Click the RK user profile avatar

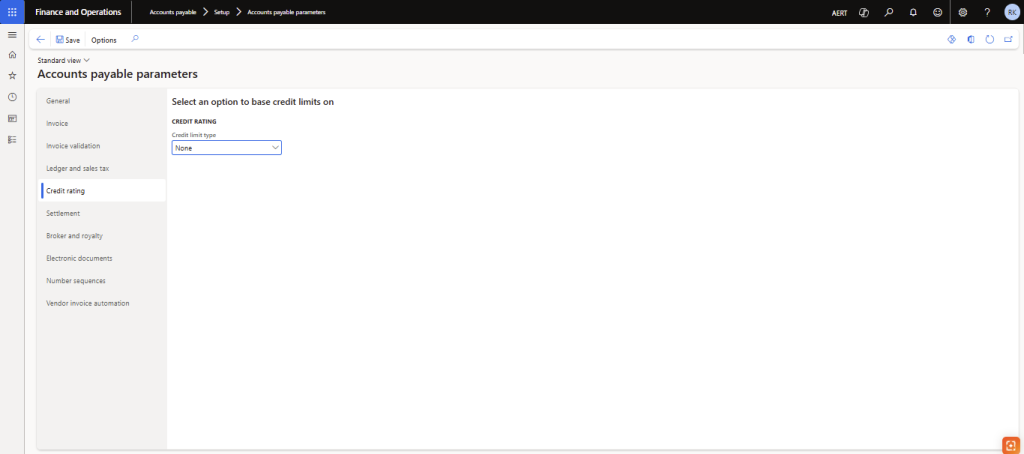[x=1011, y=12]
